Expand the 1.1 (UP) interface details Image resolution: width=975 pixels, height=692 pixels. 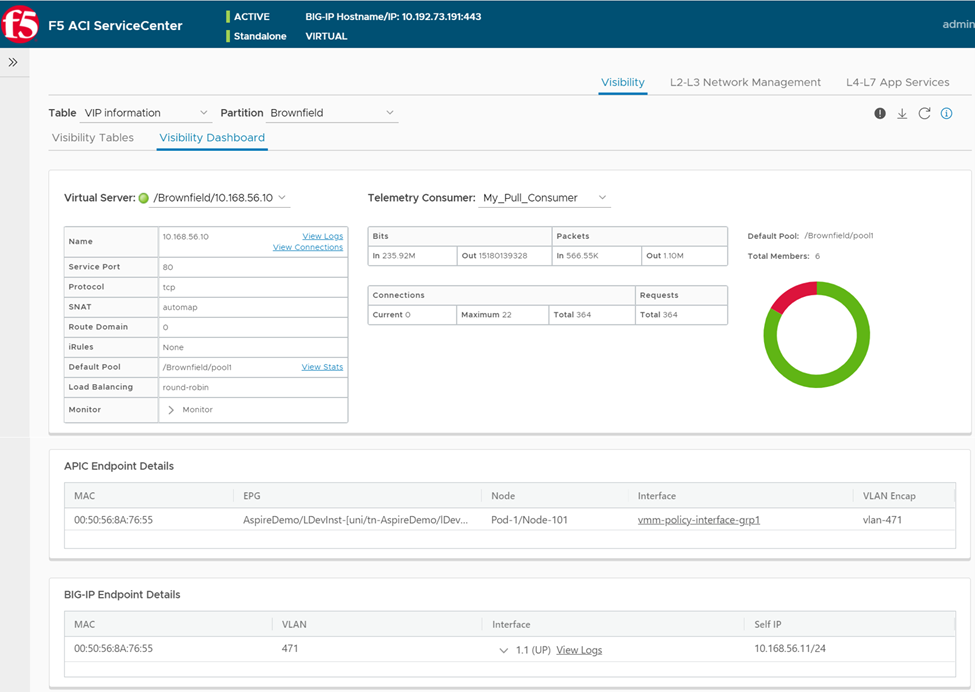tap(505, 649)
